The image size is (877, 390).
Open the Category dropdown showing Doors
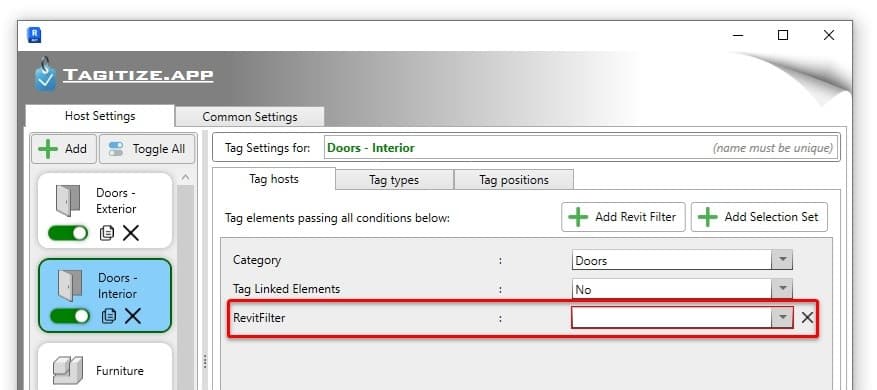(682, 260)
